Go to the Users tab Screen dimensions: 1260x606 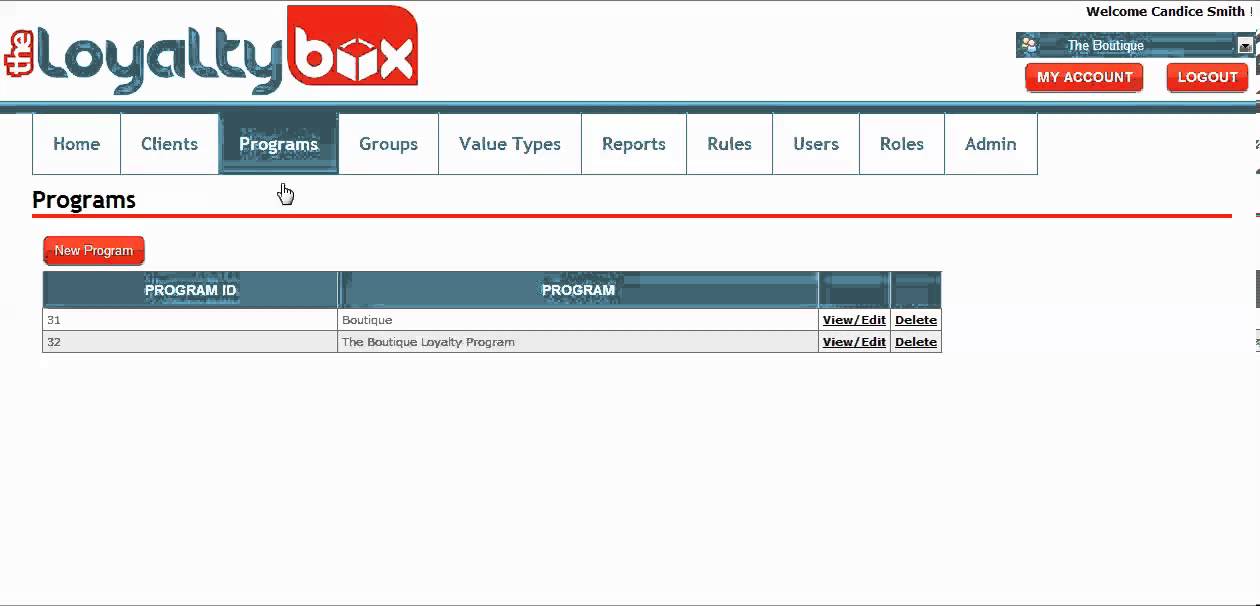pos(816,144)
